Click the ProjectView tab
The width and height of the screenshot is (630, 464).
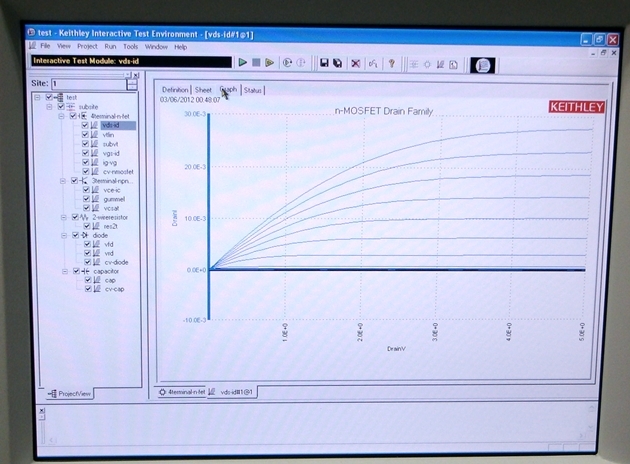70,394
